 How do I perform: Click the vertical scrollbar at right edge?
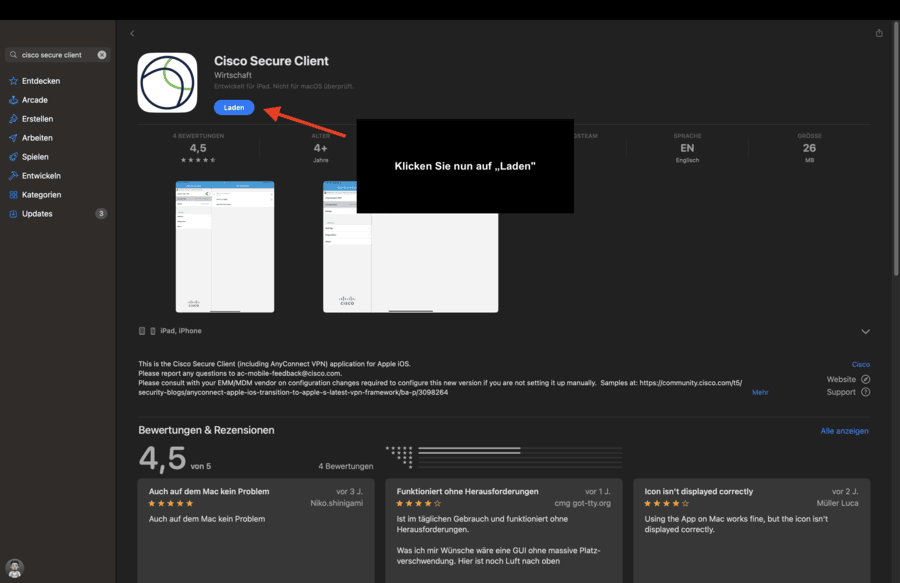pyautogui.click(x=896, y=149)
